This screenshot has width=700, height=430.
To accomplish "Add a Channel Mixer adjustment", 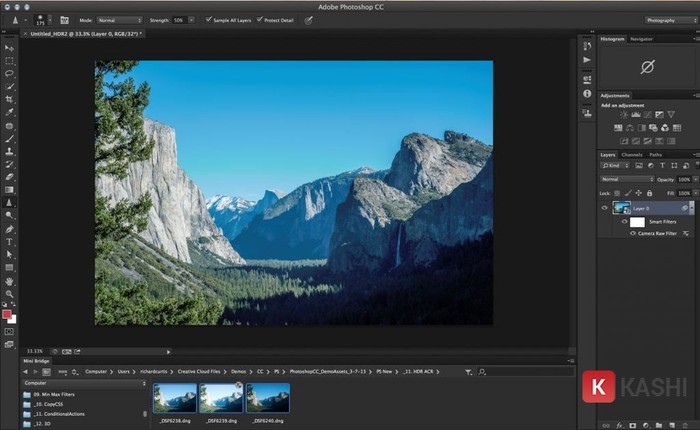I will point(665,128).
